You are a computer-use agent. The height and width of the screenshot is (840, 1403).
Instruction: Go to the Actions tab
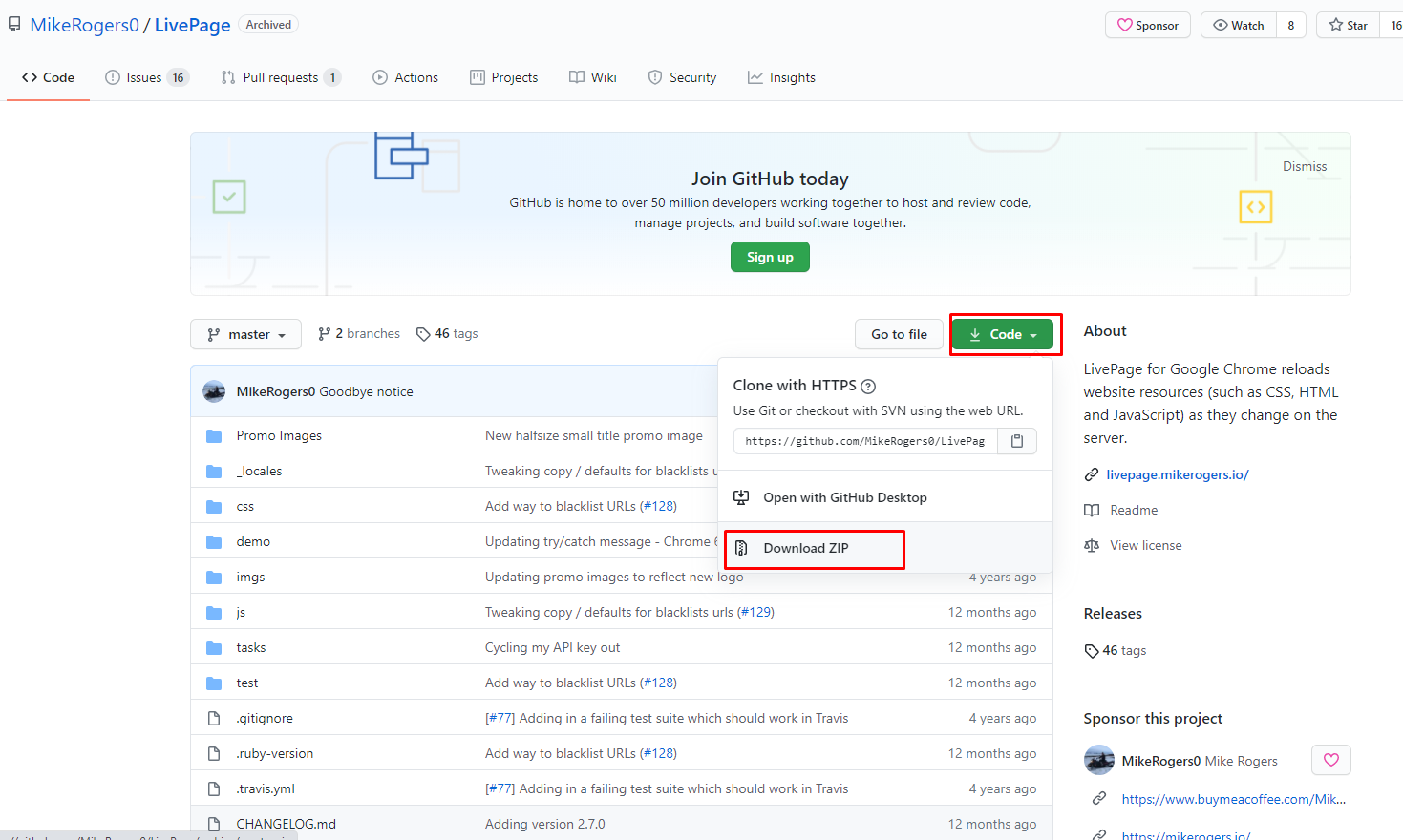(406, 77)
